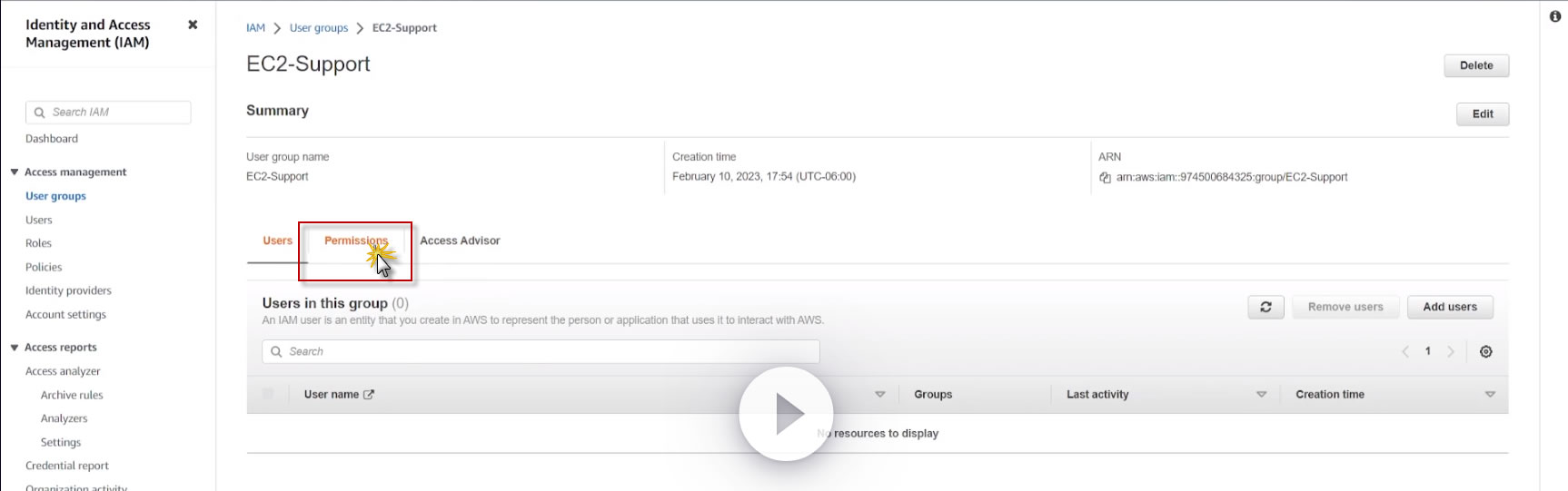Click the User name external link icon

click(369, 395)
